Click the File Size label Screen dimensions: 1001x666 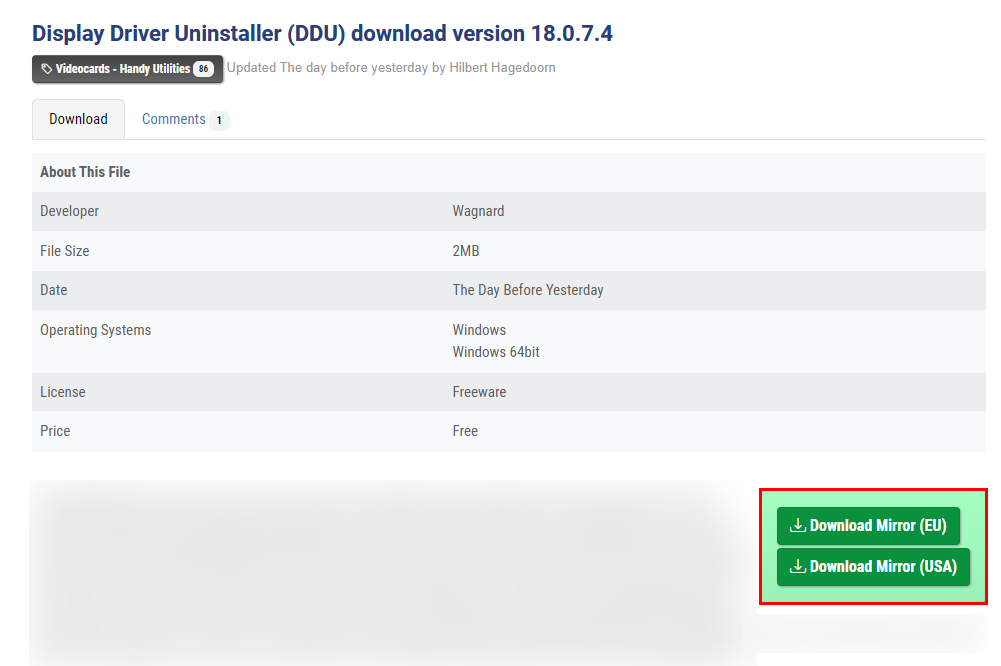click(64, 251)
